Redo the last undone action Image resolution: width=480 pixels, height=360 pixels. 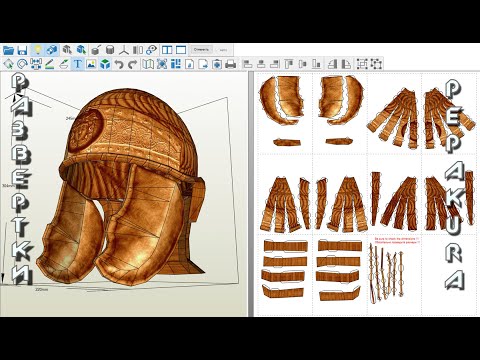[133, 64]
